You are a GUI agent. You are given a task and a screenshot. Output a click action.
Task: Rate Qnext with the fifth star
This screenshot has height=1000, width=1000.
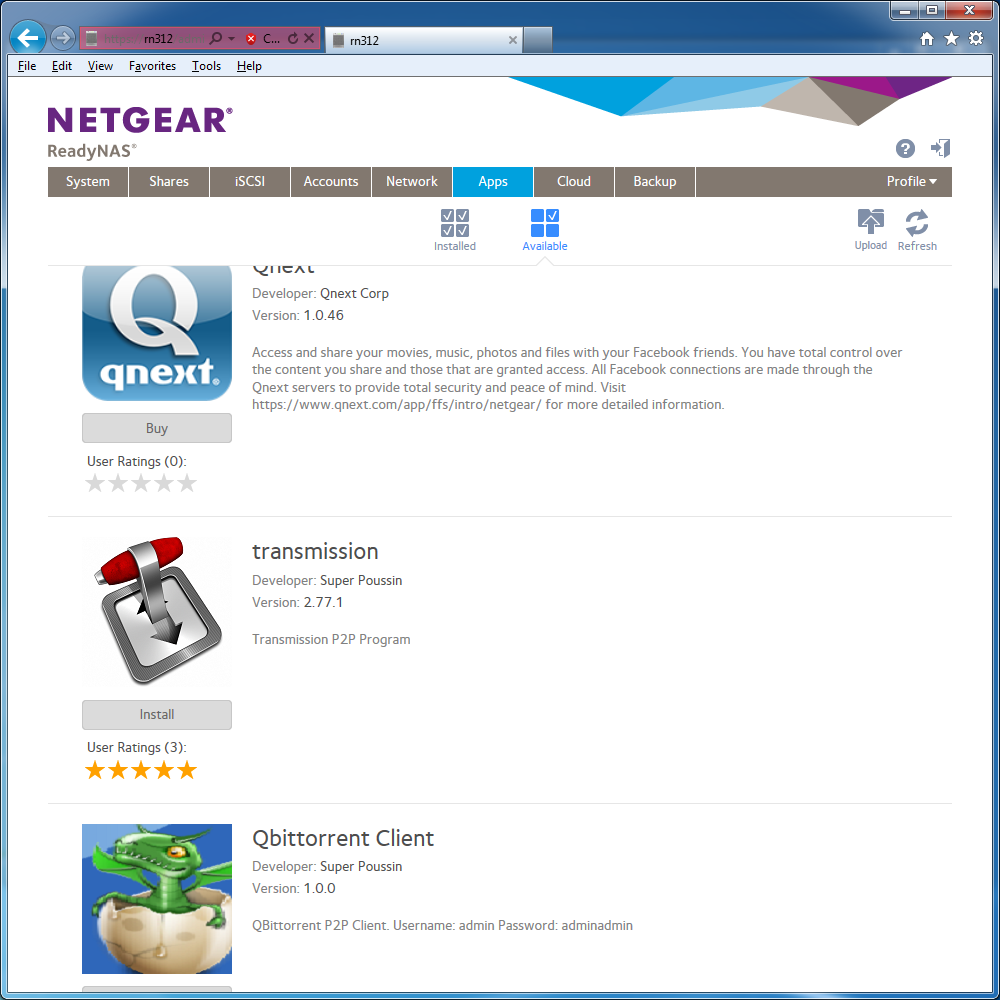pyautogui.click(x=187, y=483)
